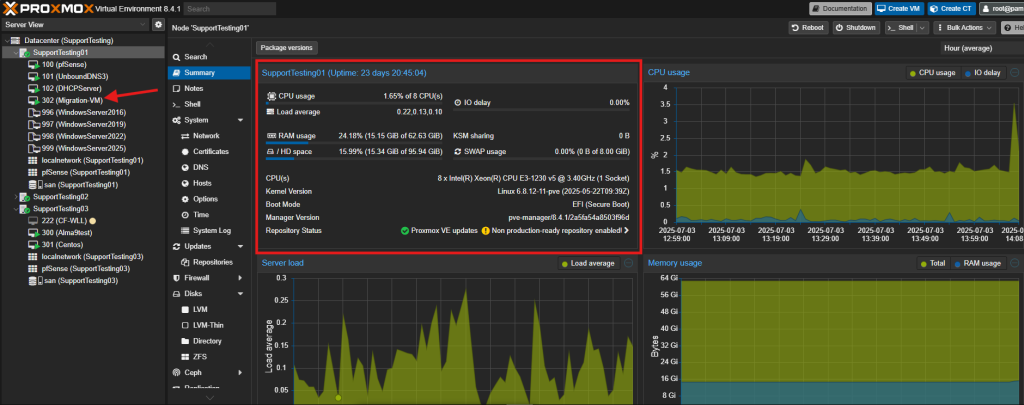Collapse the System menu section
This screenshot has height=405, width=1024.
click(240, 120)
